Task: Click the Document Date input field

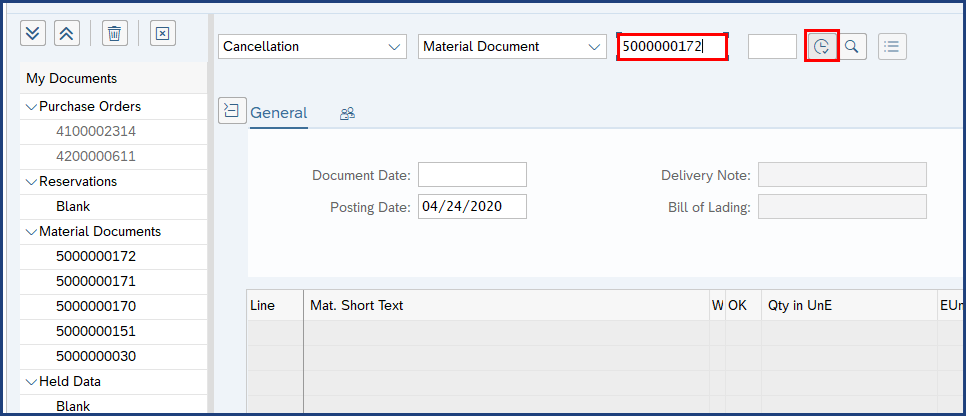Action: click(472, 175)
